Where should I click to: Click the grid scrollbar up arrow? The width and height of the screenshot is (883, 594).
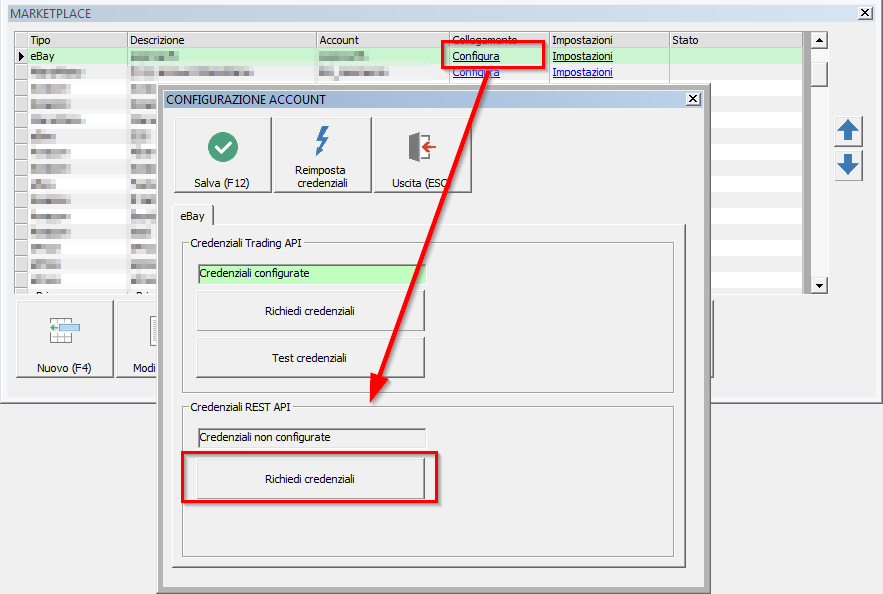pos(819,40)
